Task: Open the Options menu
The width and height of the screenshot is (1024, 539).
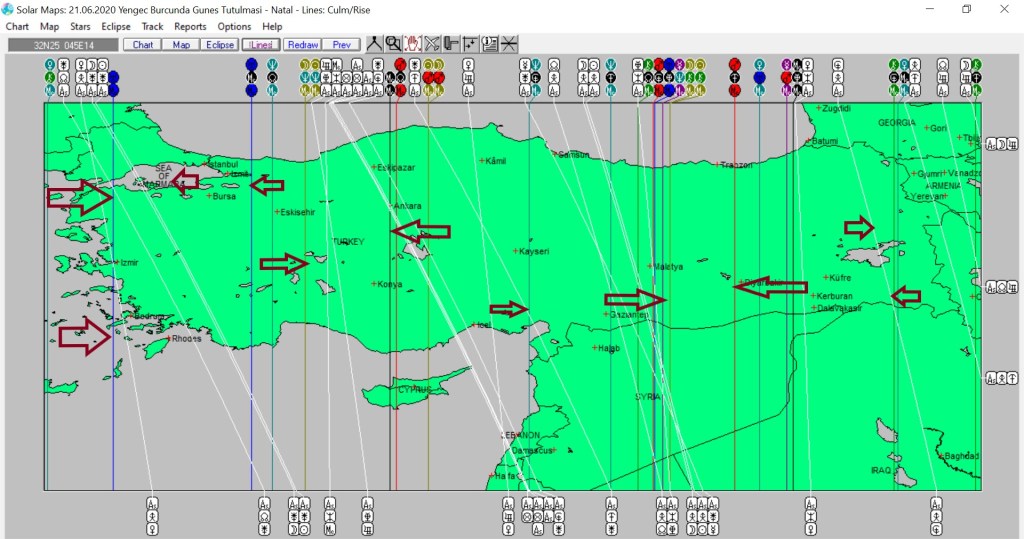Action: pyautogui.click(x=234, y=26)
